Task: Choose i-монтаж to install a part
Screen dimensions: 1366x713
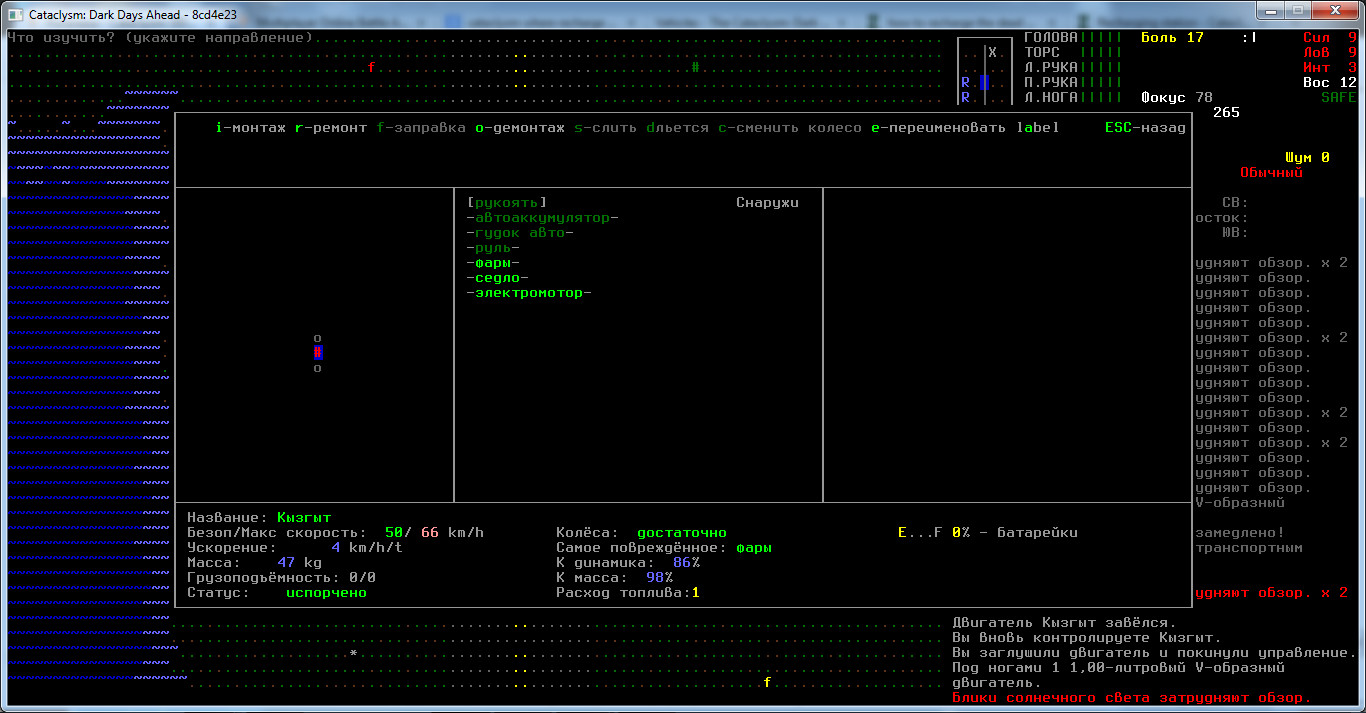Action: pos(251,128)
